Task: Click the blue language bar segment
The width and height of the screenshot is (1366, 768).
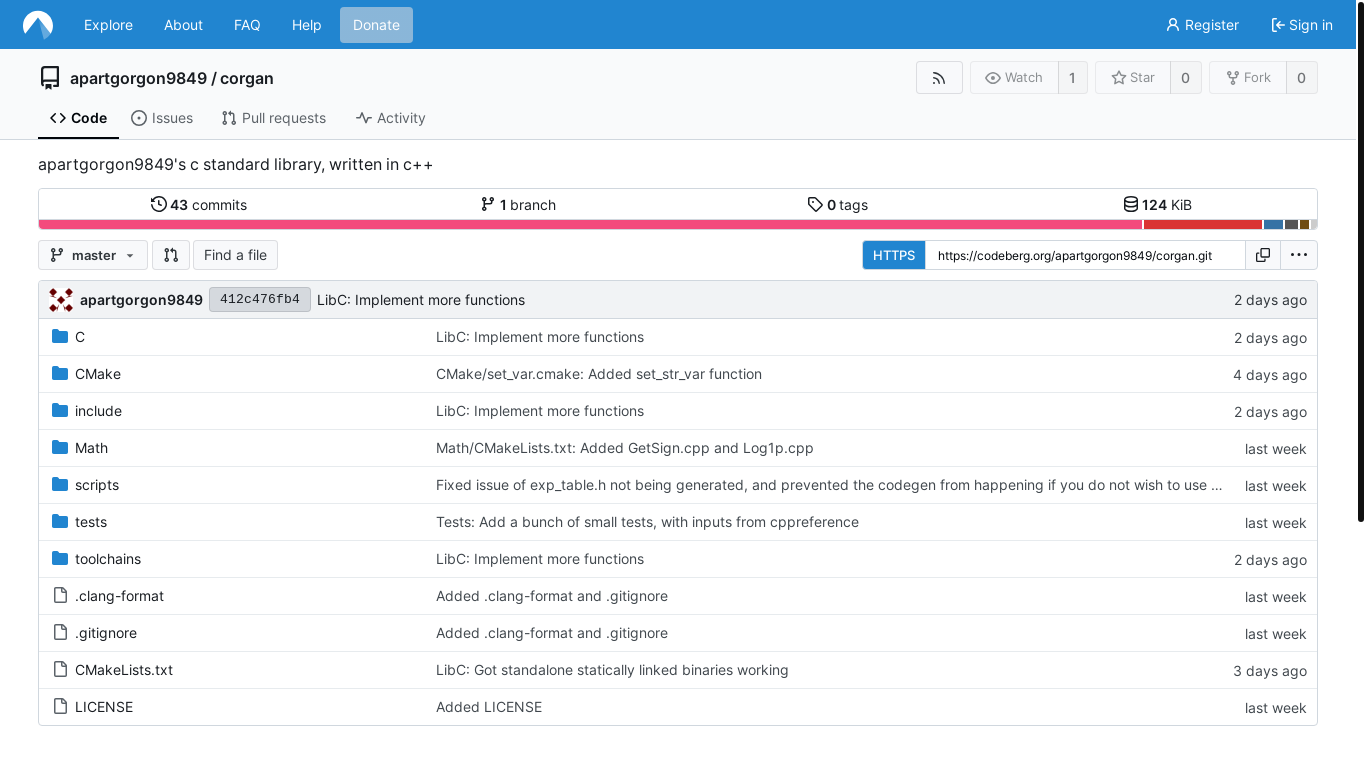Action: [1273, 225]
